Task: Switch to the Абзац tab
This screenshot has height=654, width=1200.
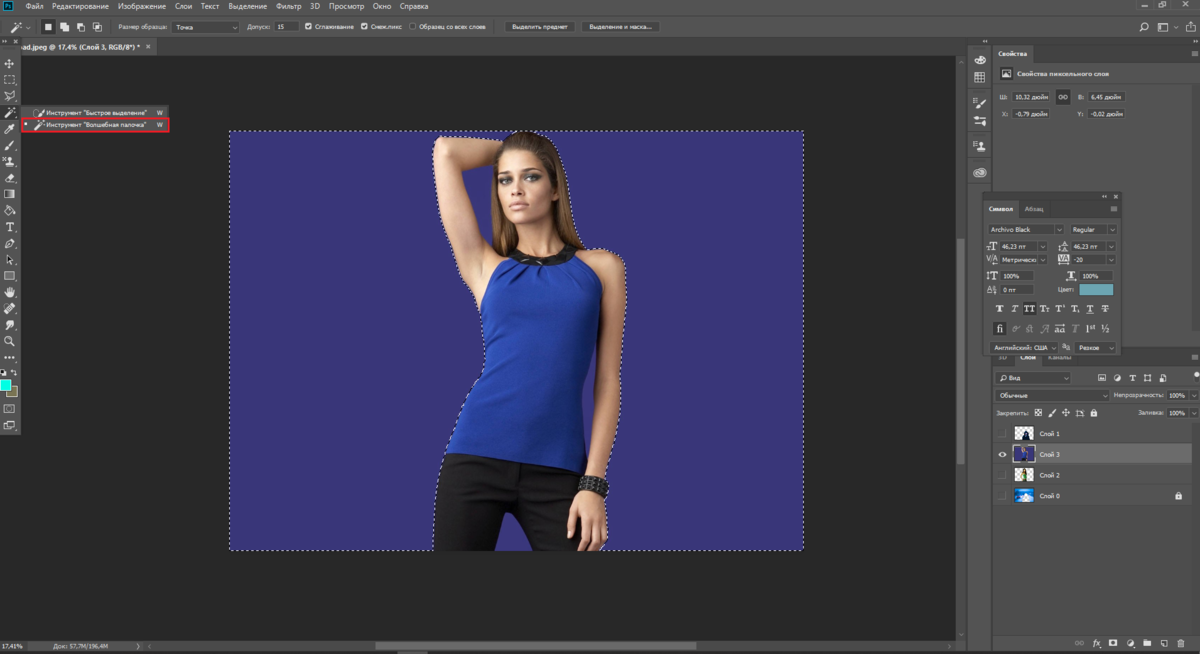Action: click(1034, 209)
